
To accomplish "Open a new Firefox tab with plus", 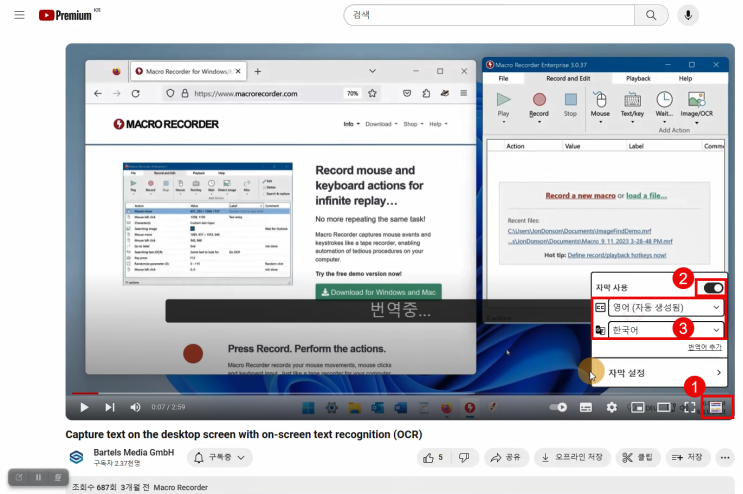I will pyautogui.click(x=257, y=72).
